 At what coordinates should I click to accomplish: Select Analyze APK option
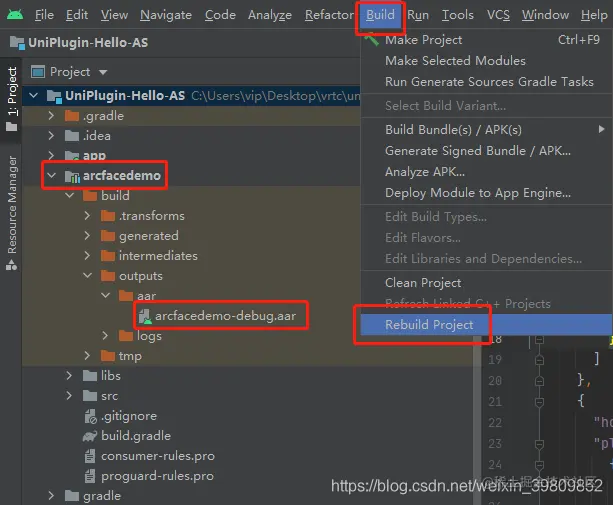(486, 172)
